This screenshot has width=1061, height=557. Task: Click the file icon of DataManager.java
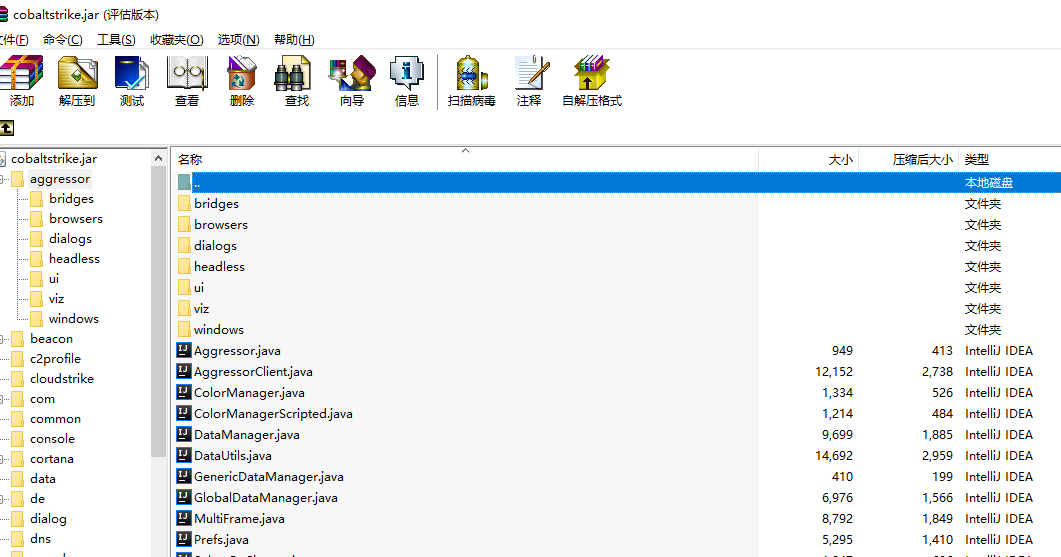[183, 434]
